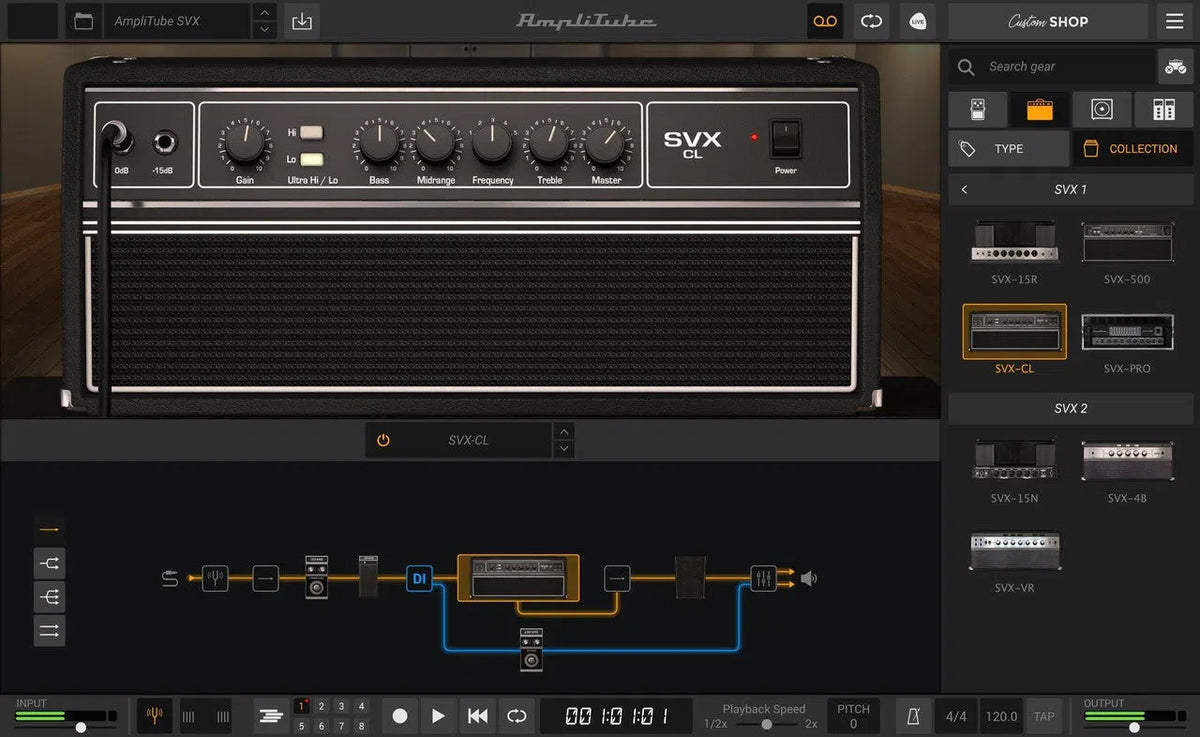Open the hamburger menu top right
This screenshot has height=737, width=1200.
(1173, 21)
